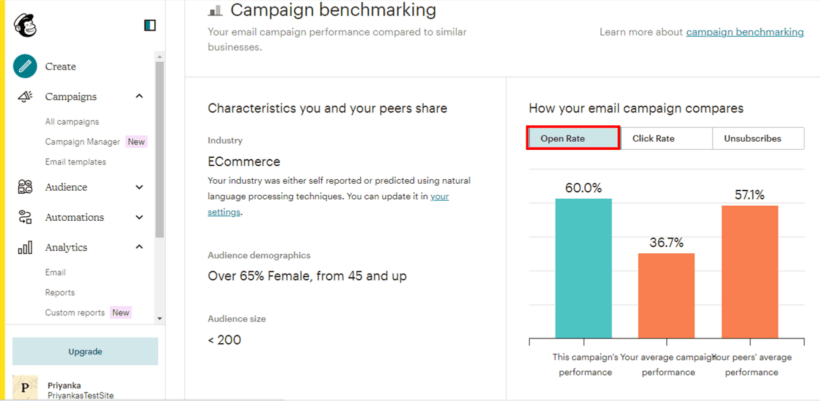Click the Analytics bar chart icon
The height and width of the screenshot is (401, 820).
pyautogui.click(x=25, y=247)
